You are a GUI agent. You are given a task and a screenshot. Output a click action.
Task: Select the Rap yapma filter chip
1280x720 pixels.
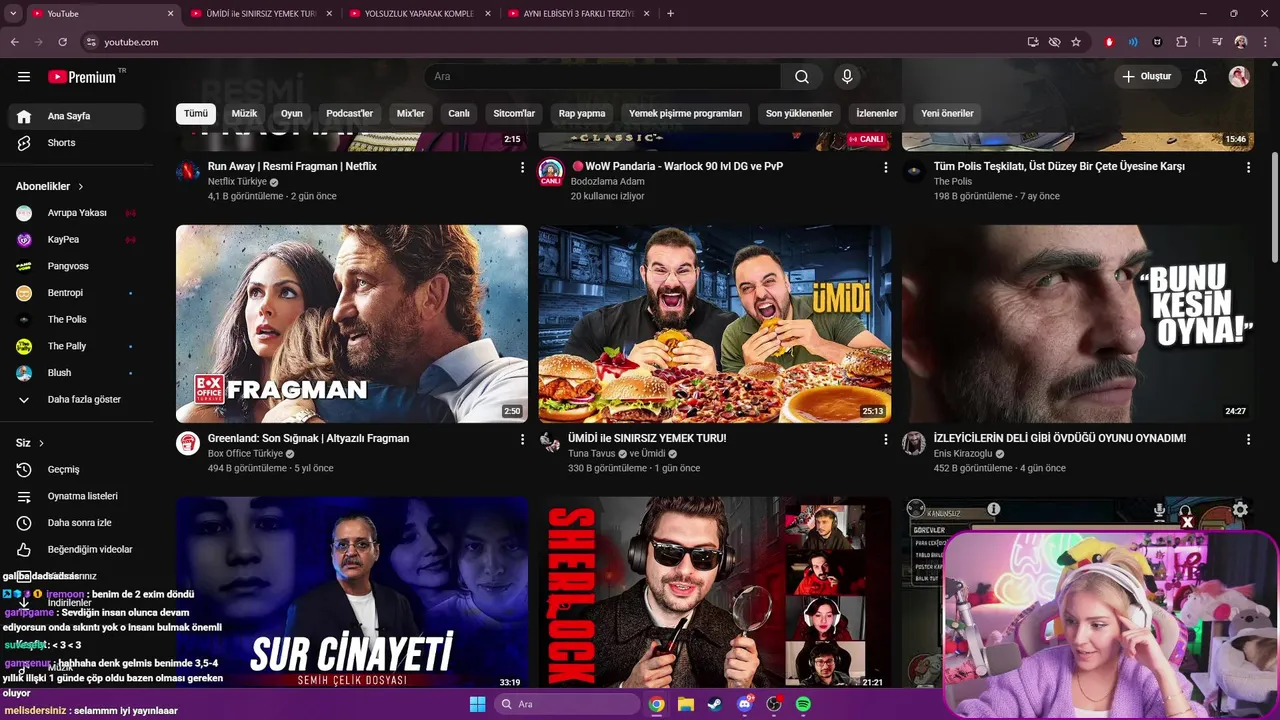pyautogui.click(x=582, y=114)
